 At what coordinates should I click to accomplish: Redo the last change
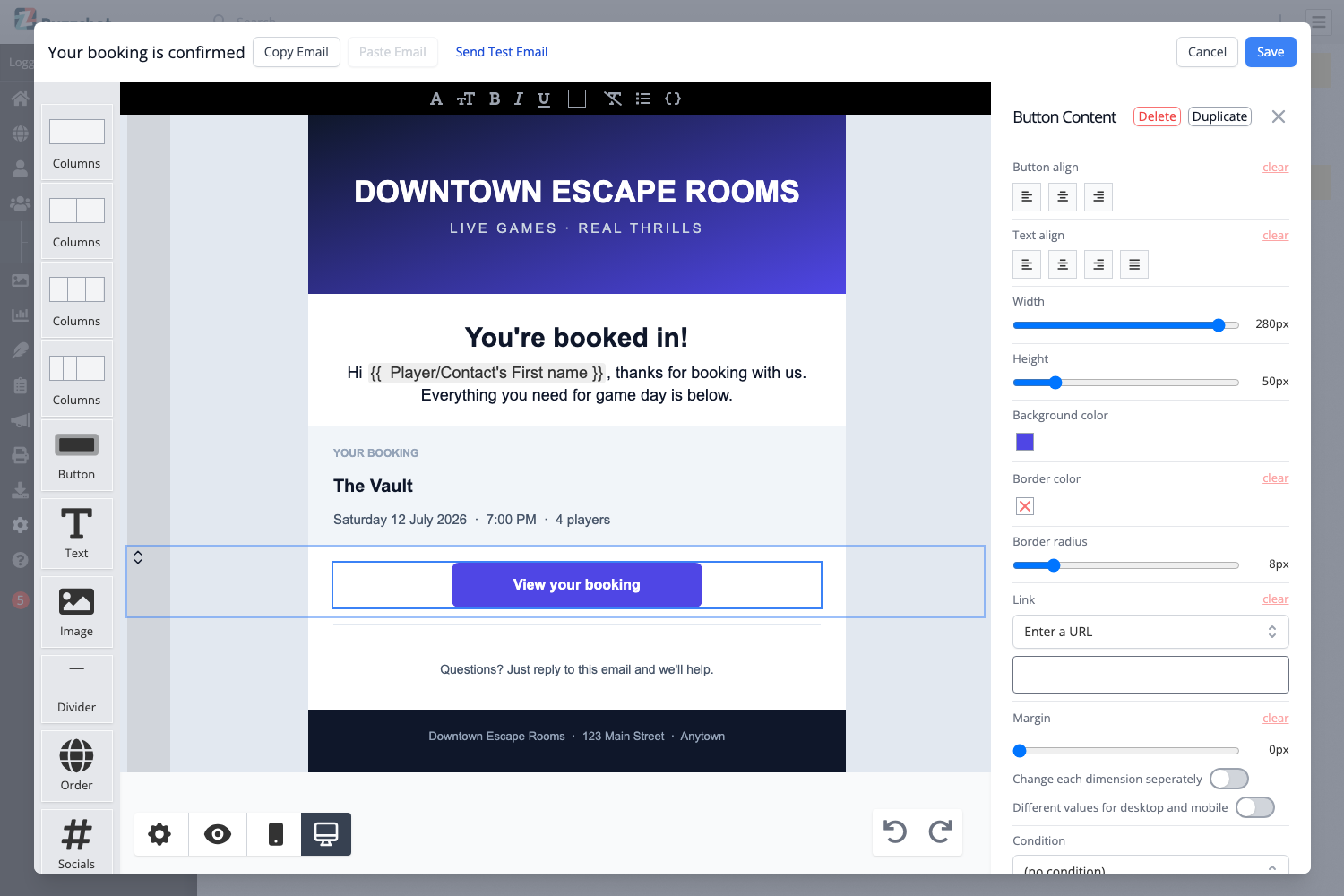tap(940, 831)
